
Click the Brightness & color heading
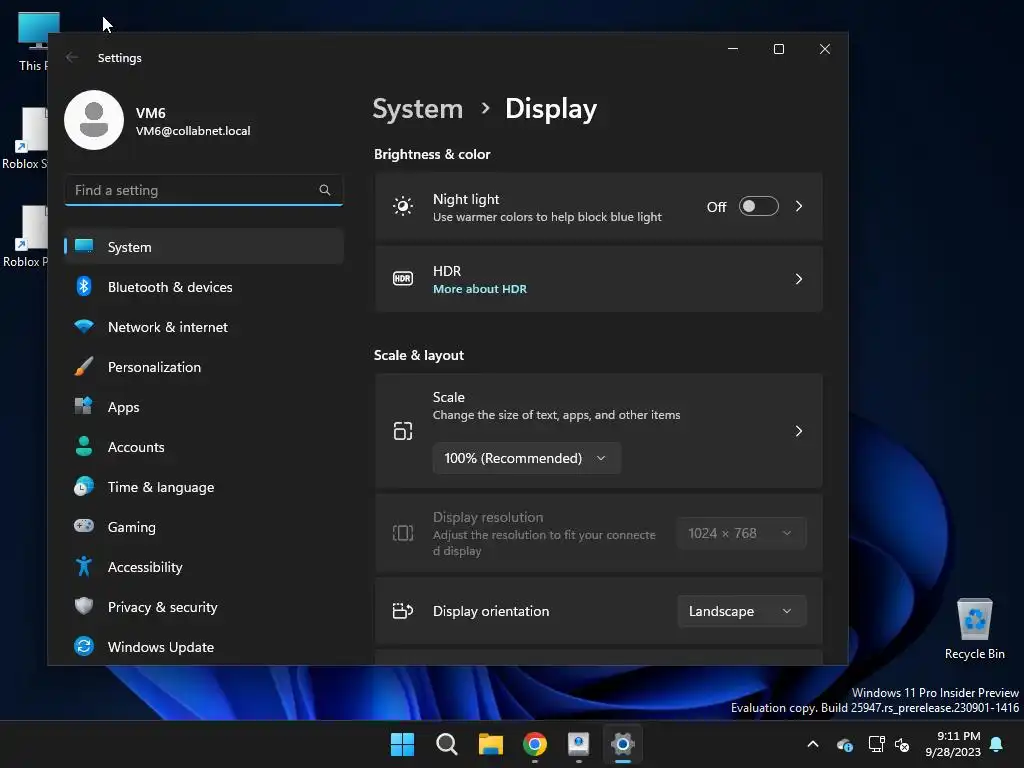(x=432, y=154)
